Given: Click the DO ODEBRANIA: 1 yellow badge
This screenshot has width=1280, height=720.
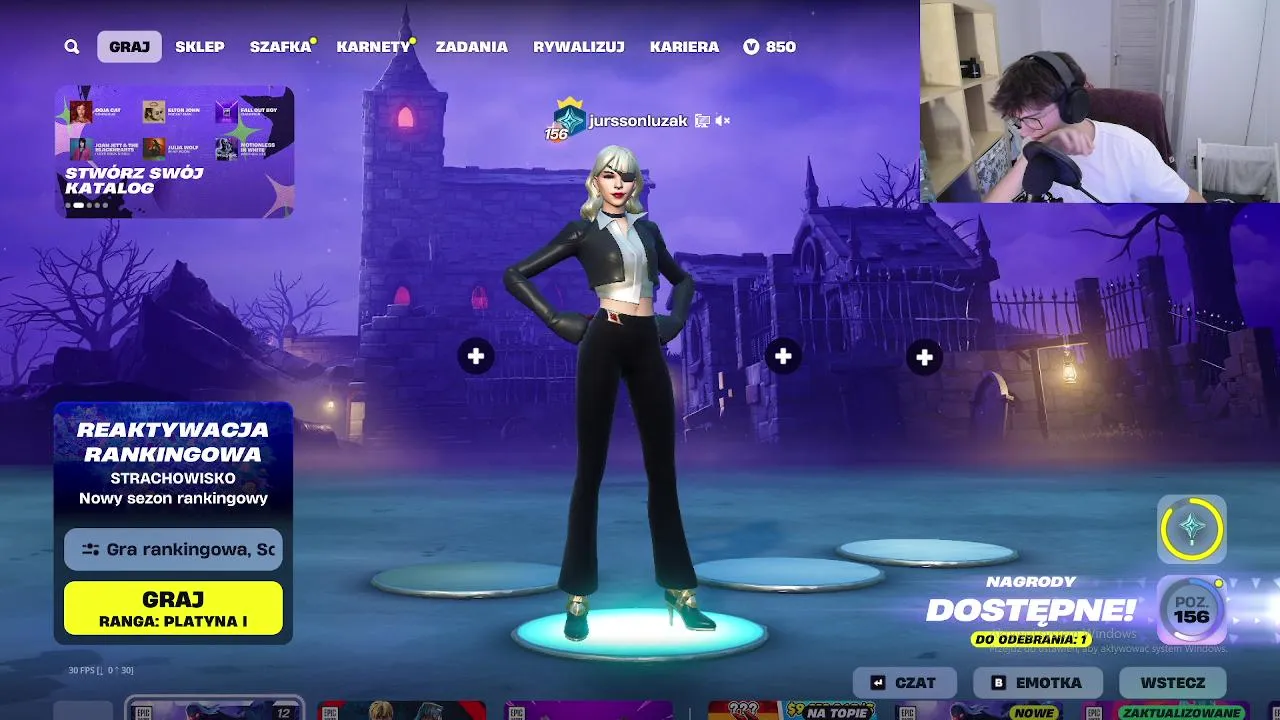Looking at the screenshot, I should click(x=1031, y=639).
